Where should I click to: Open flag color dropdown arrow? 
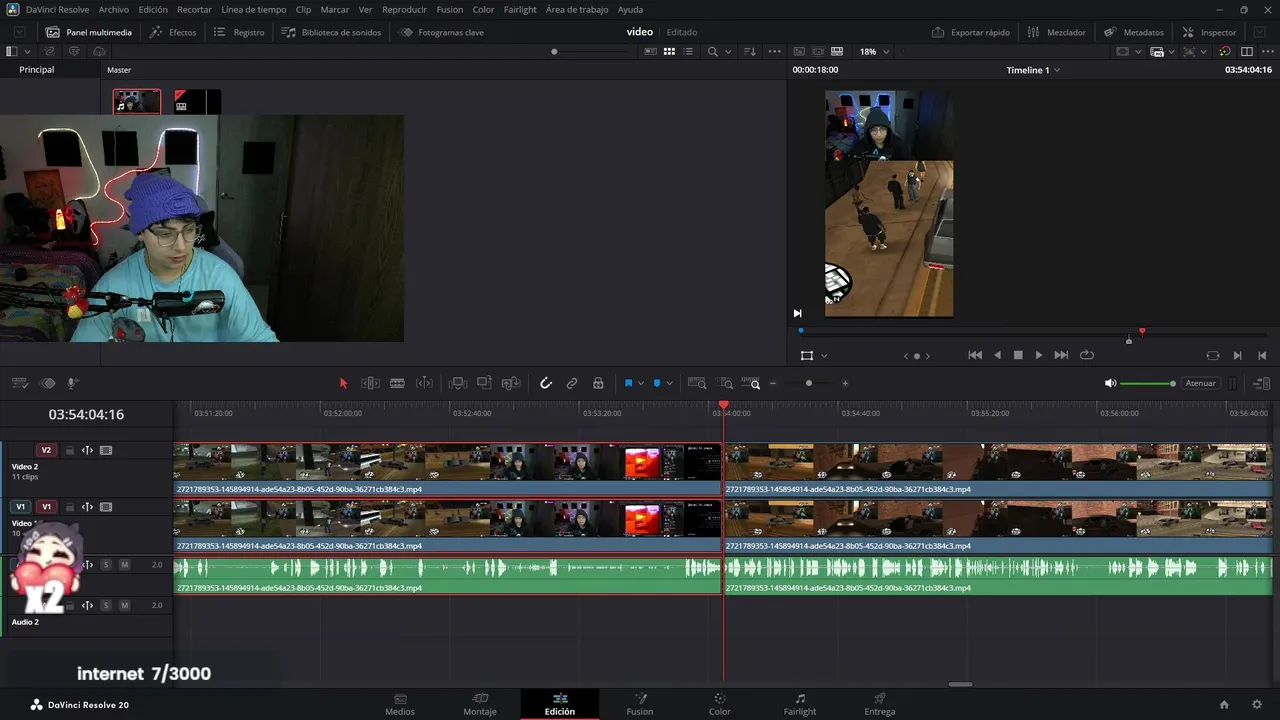coord(641,383)
